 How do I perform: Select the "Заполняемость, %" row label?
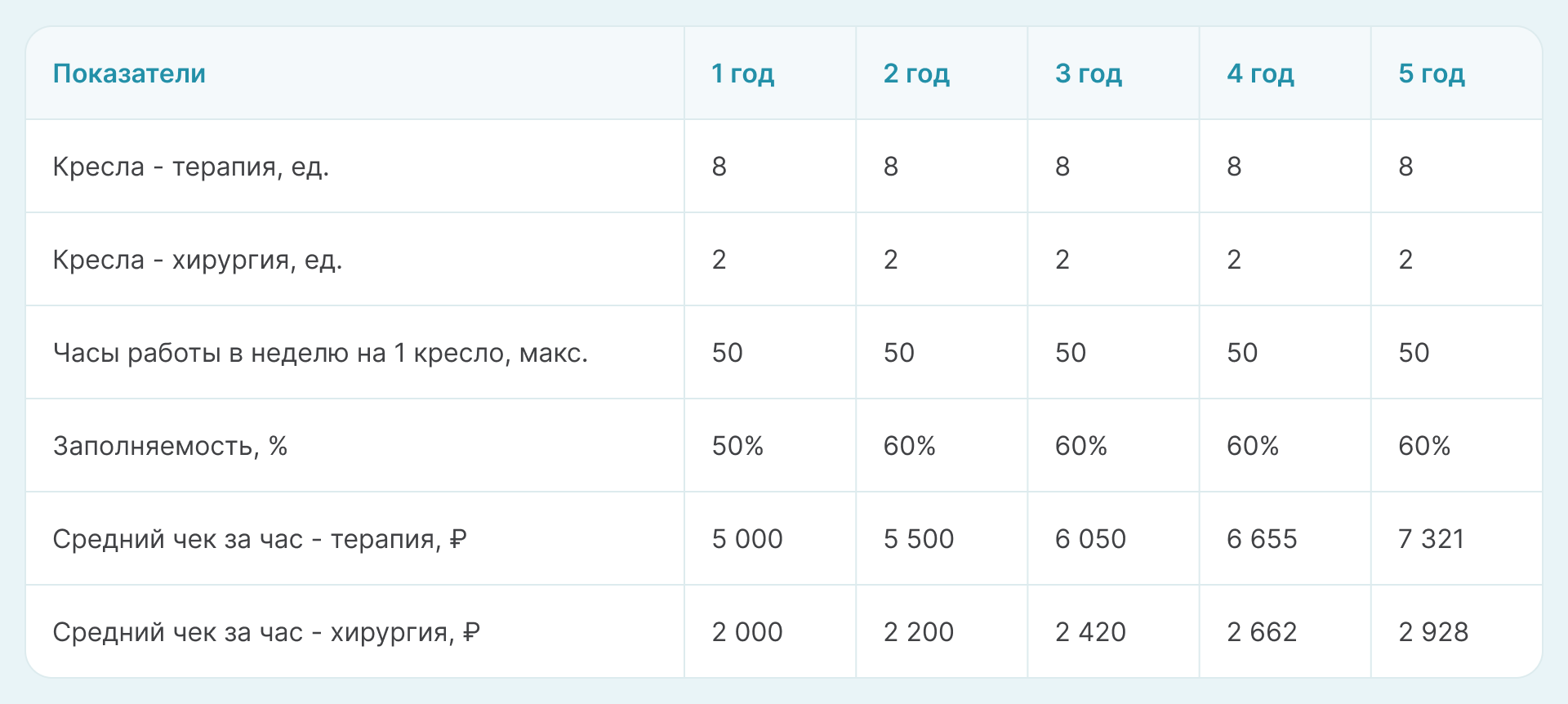(x=170, y=446)
